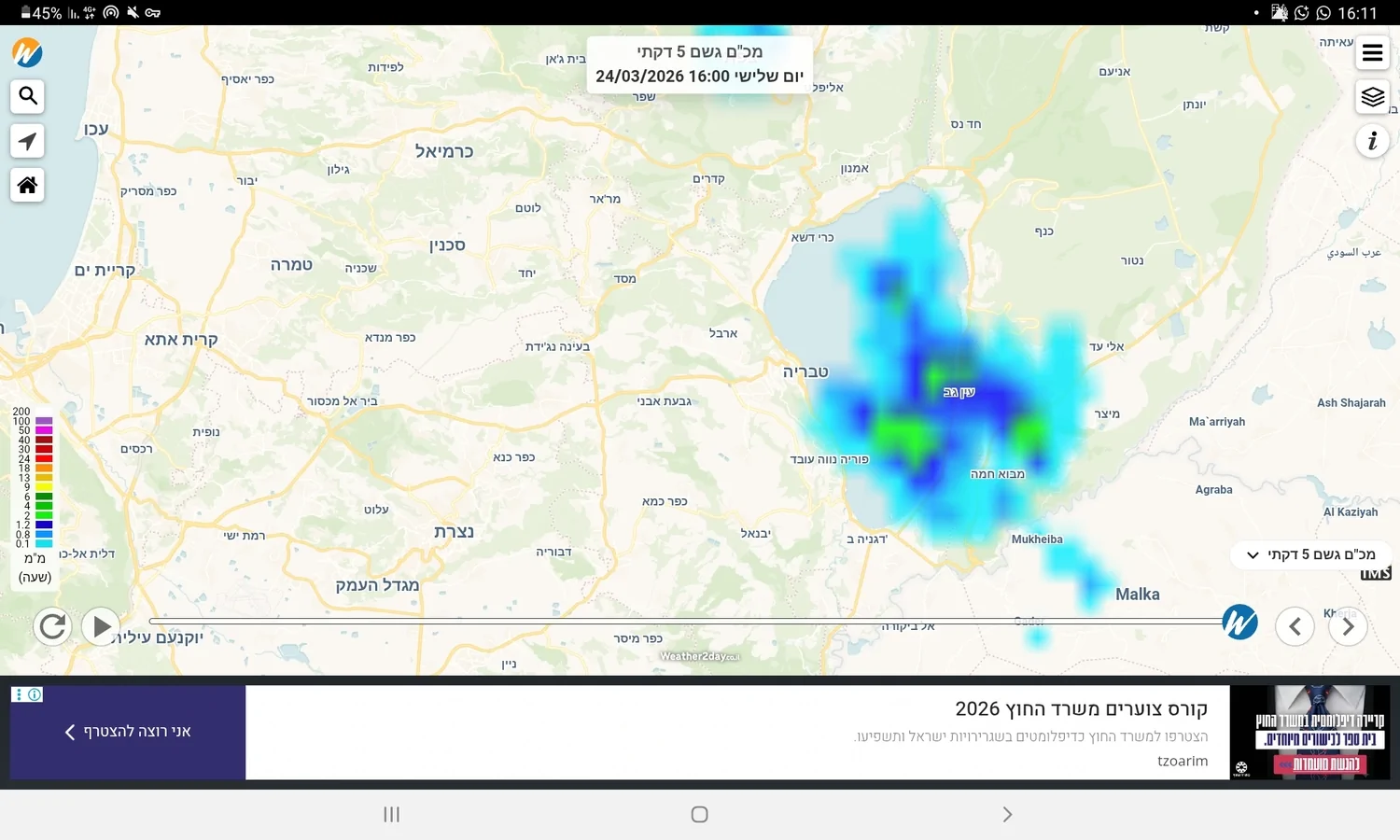Click the timeline slider handle
1400x840 pixels.
(1239, 622)
